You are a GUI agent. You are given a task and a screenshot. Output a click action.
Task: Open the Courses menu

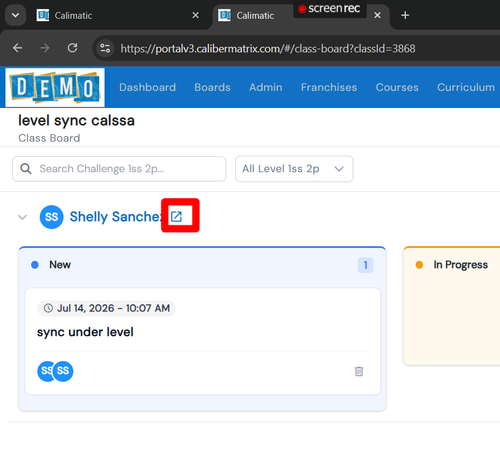tap(397, 87)
